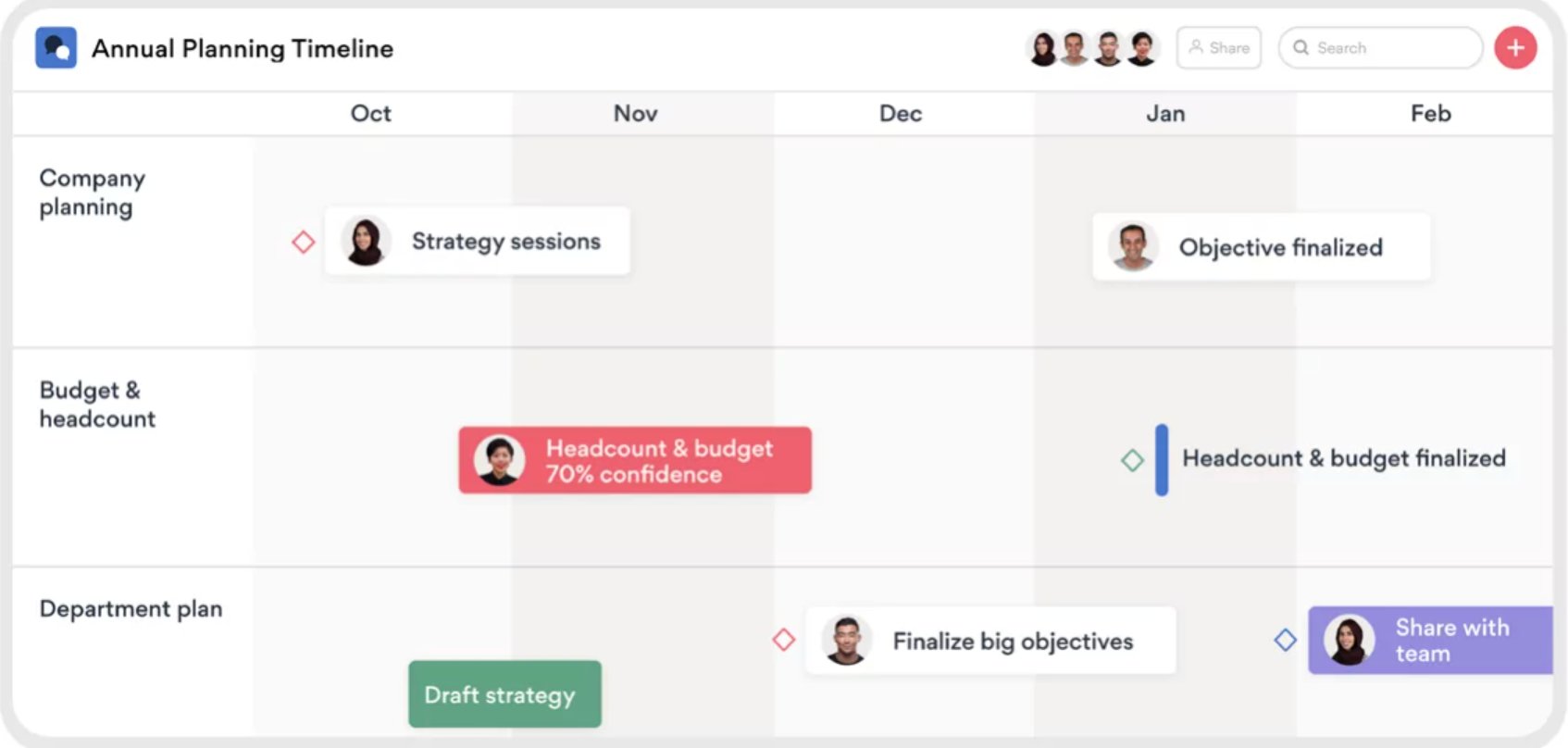
Task: Click the blue app logo icon
Action: tap(56, 48)
